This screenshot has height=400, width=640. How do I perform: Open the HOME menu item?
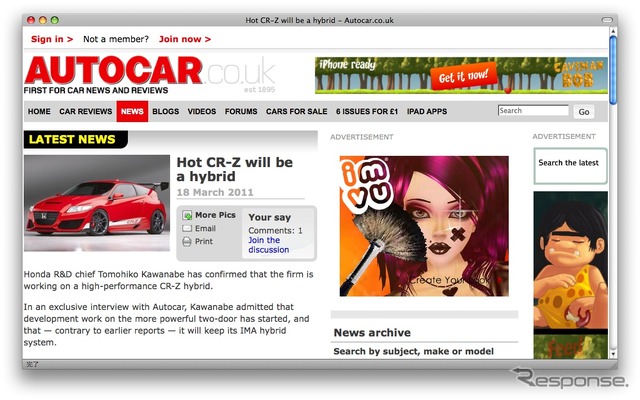tap(39, 111)
